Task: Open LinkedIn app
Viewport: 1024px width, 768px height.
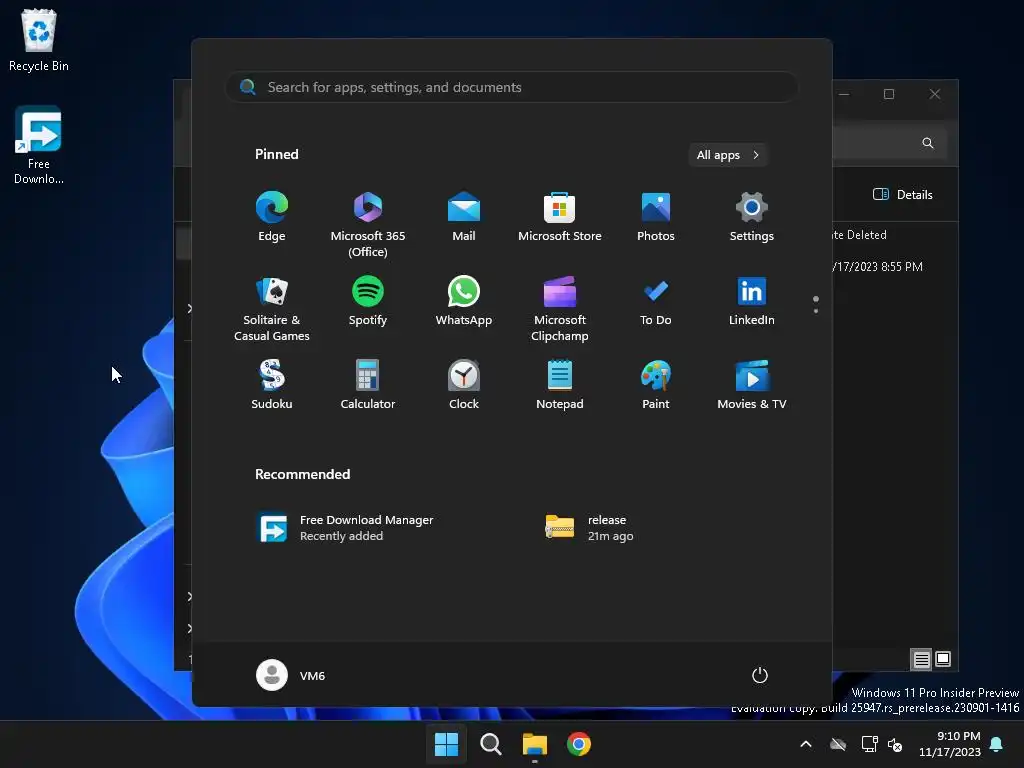Action: pyautogui.click(x=752, y=301)
